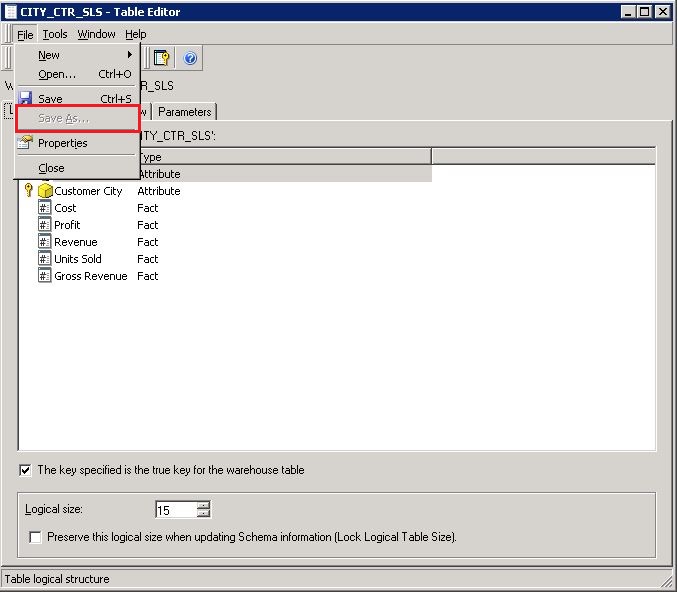Click the Profit fact icon

point(44,225)
